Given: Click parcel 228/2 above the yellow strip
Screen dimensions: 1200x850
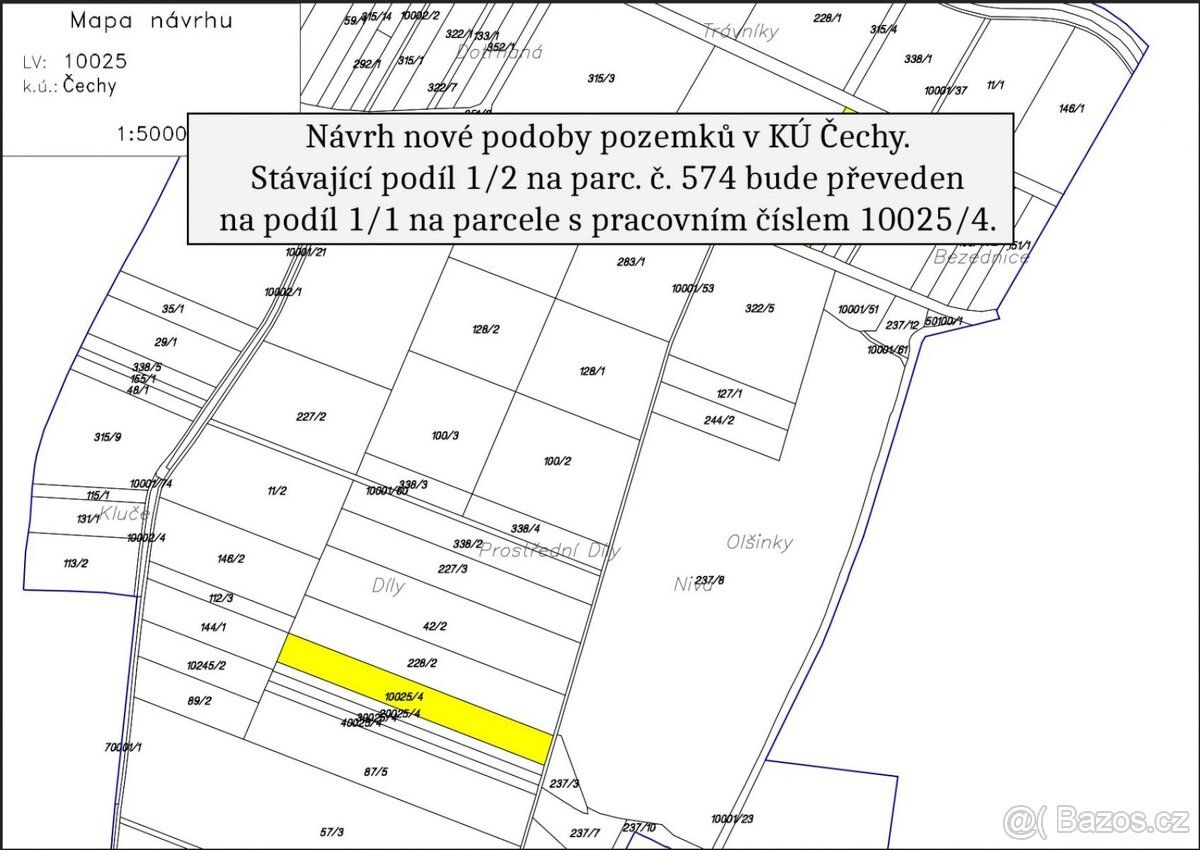Looking at the screenshot, I should pos(423,662).
